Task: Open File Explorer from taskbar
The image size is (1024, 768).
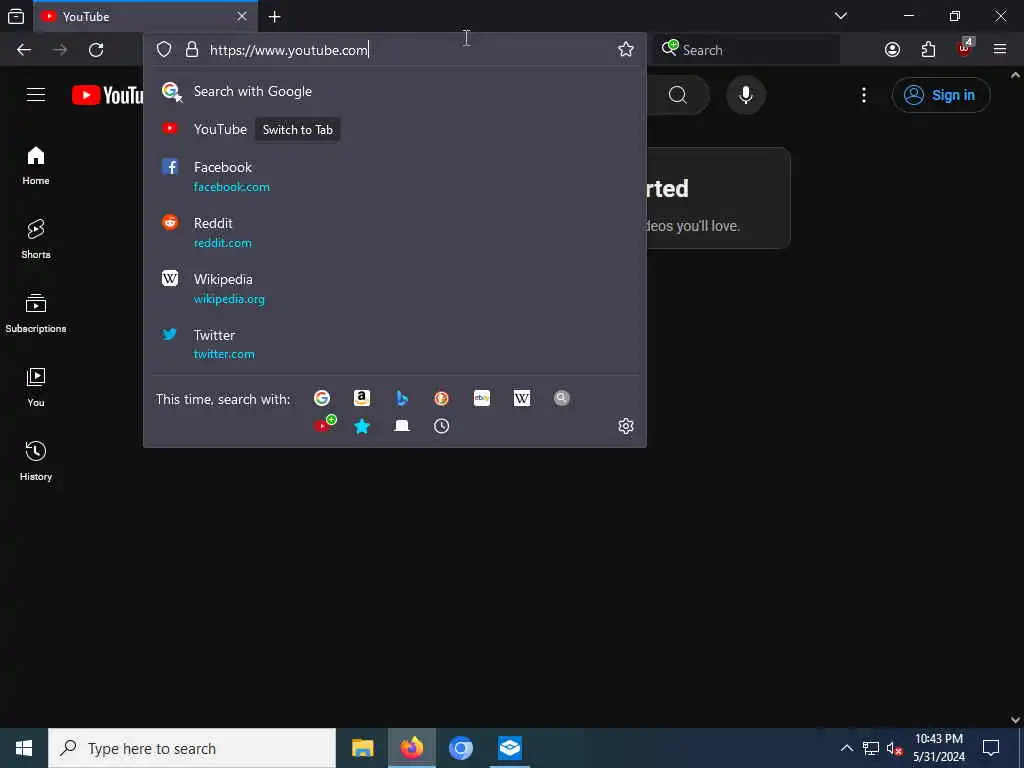Action: (x=362, y=748)
